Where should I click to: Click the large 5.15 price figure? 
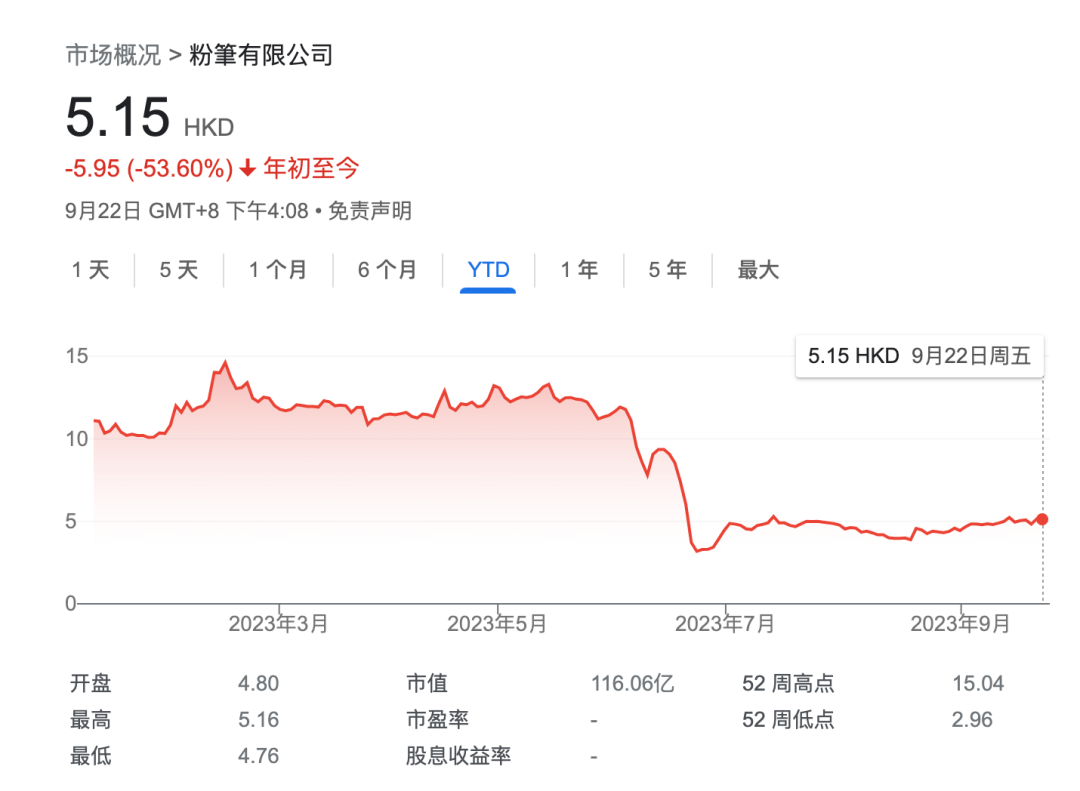(118, 116)
